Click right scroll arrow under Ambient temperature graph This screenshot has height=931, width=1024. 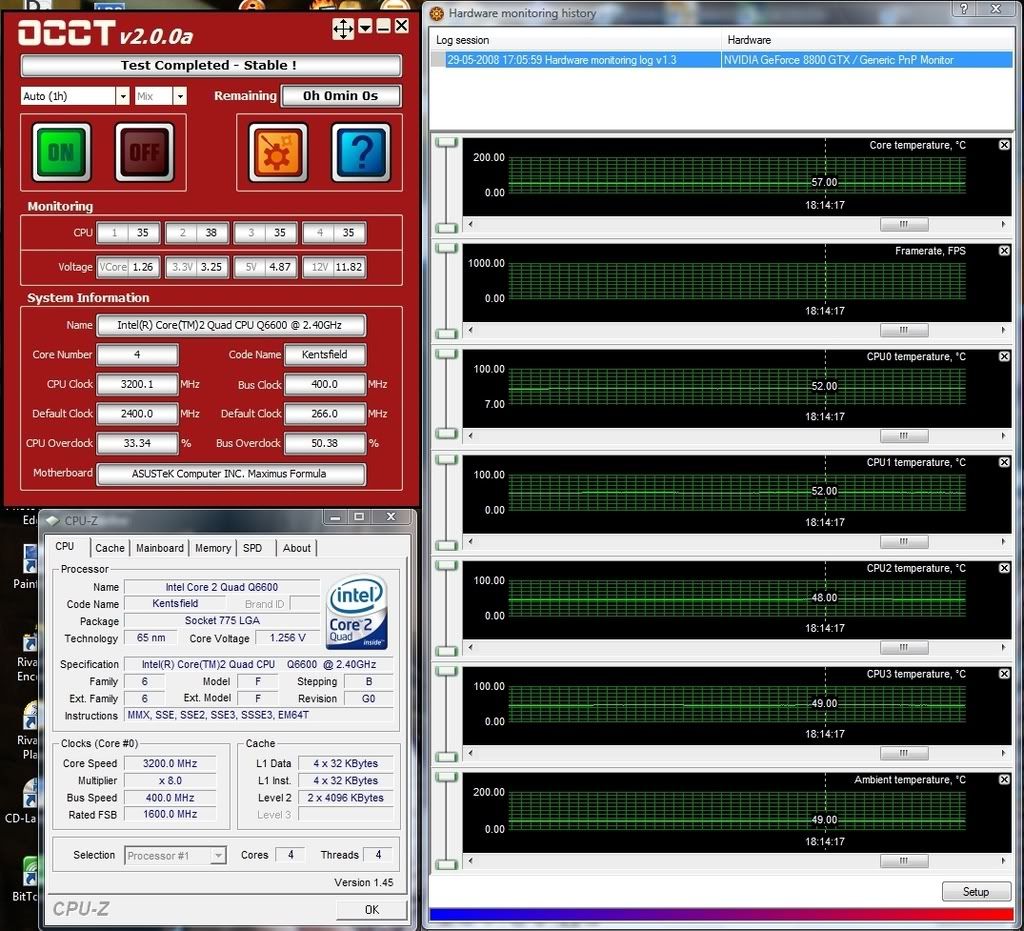(x=1004, y=860)
